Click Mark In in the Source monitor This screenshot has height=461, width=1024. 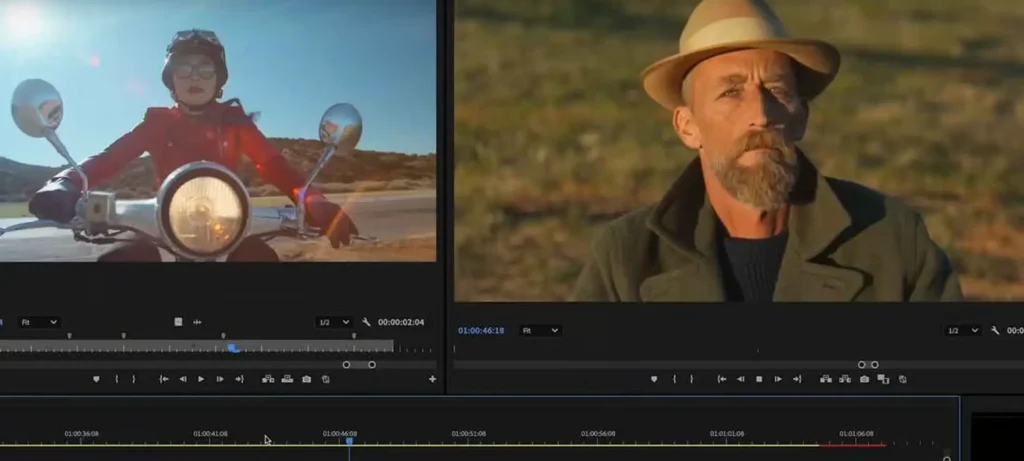pos(117,379)
